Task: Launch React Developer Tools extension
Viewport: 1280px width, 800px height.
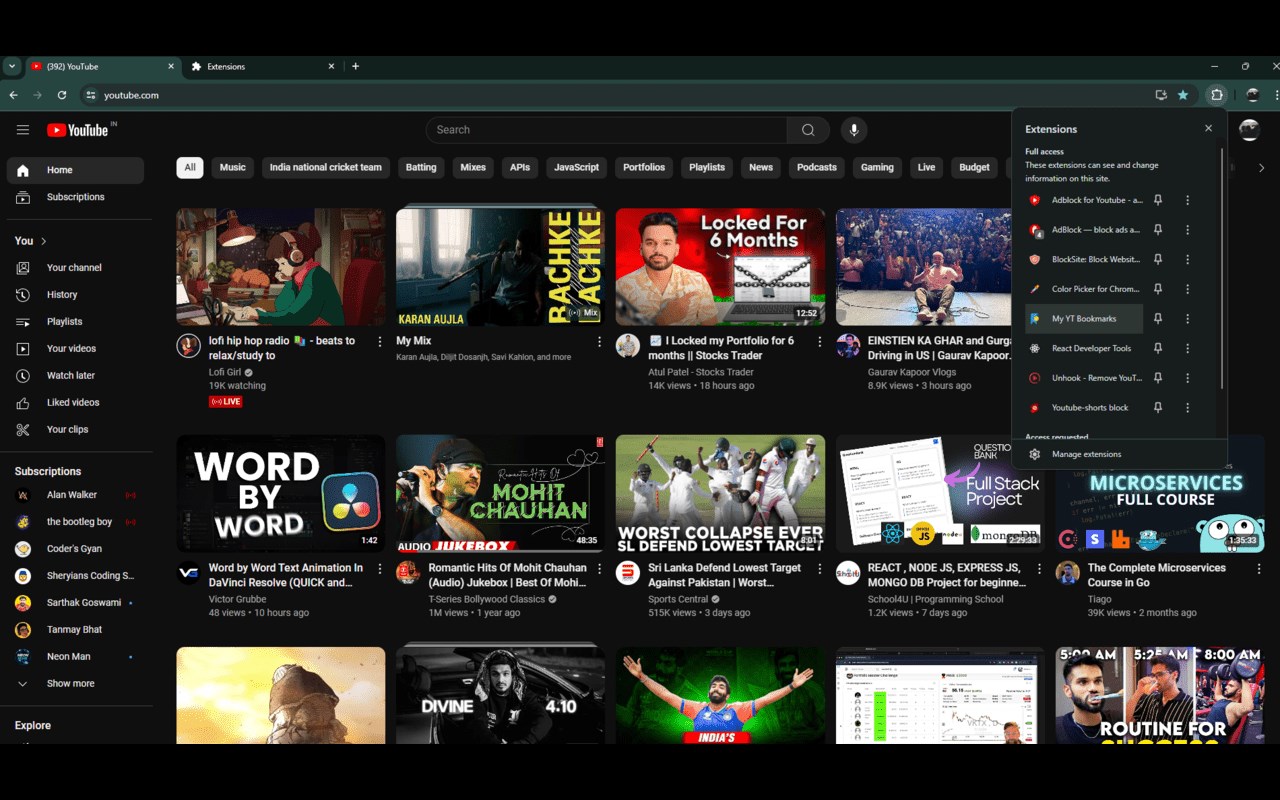Action: [x=1084, y=349]
